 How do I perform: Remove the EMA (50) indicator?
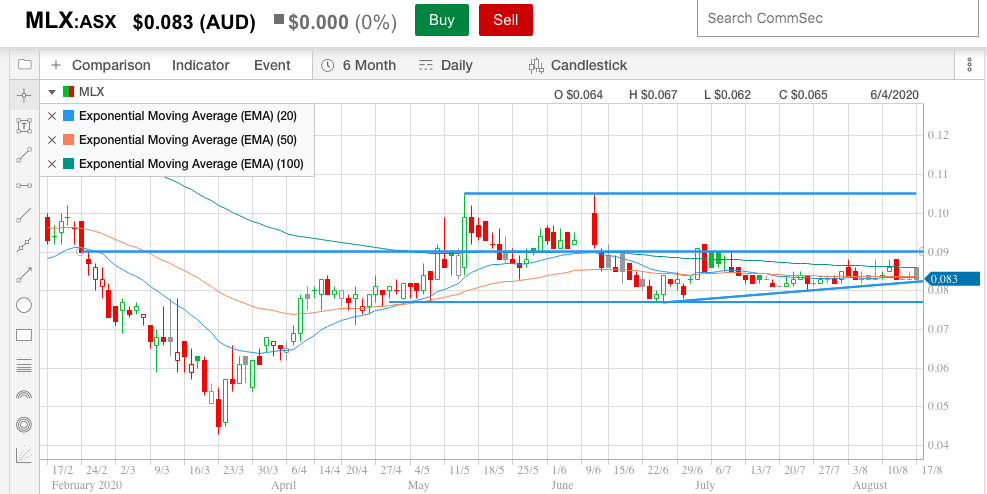(x=52, y=140)
